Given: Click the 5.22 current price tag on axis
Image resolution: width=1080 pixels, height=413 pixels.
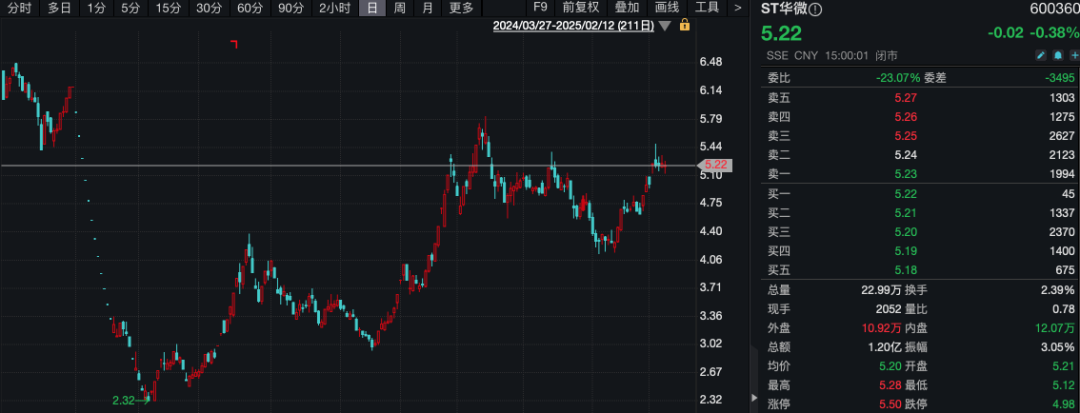Looking at the screenshot, I should (716, 165).
